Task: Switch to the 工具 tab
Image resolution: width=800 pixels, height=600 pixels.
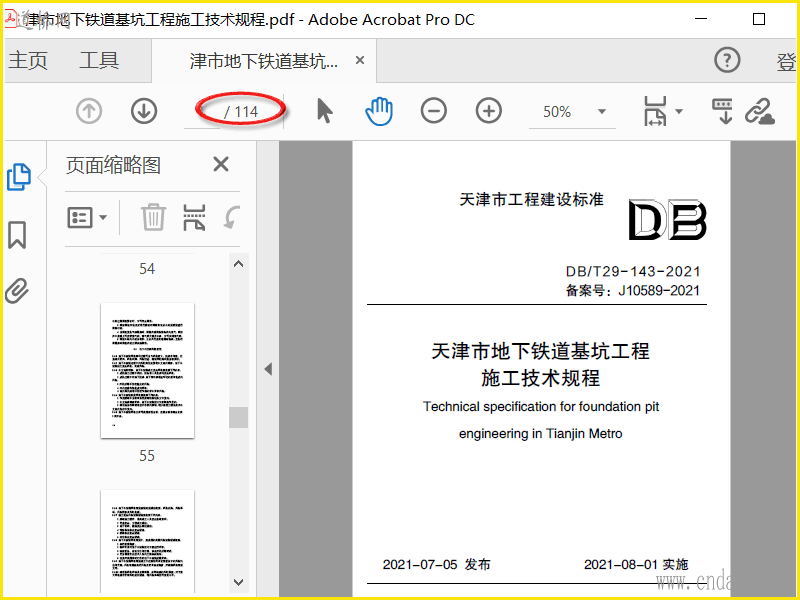Action: (x=99, y=61)
